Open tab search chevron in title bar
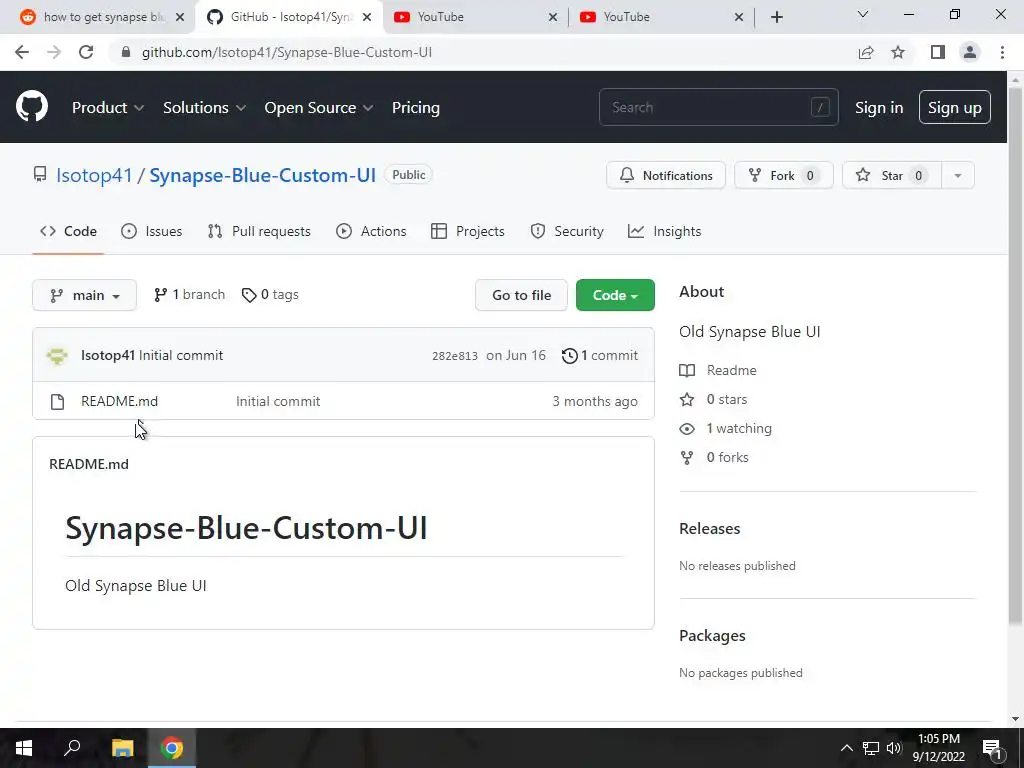This screenshot has width=1024, height=768. click(x=863, y=14)
